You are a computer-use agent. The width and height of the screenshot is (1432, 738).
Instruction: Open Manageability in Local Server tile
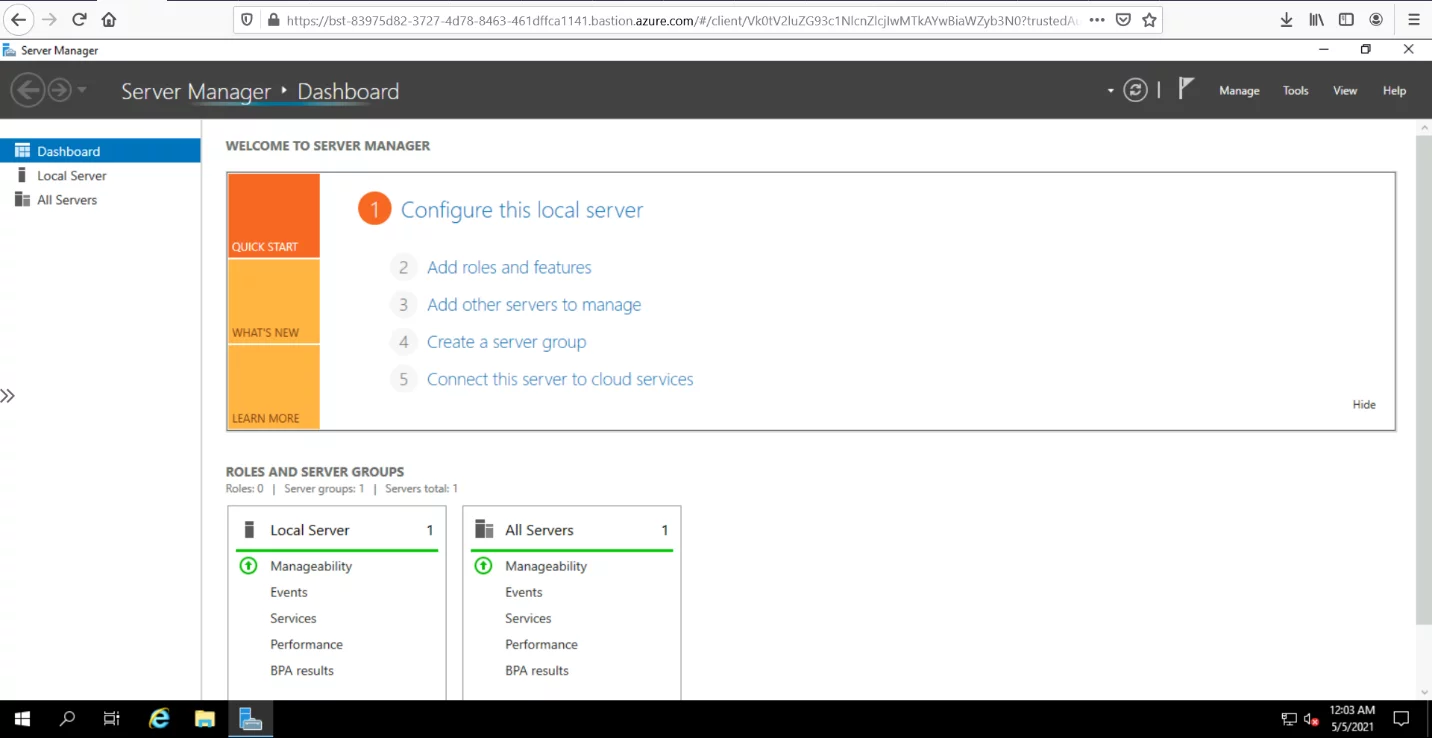tap(311, 566)
